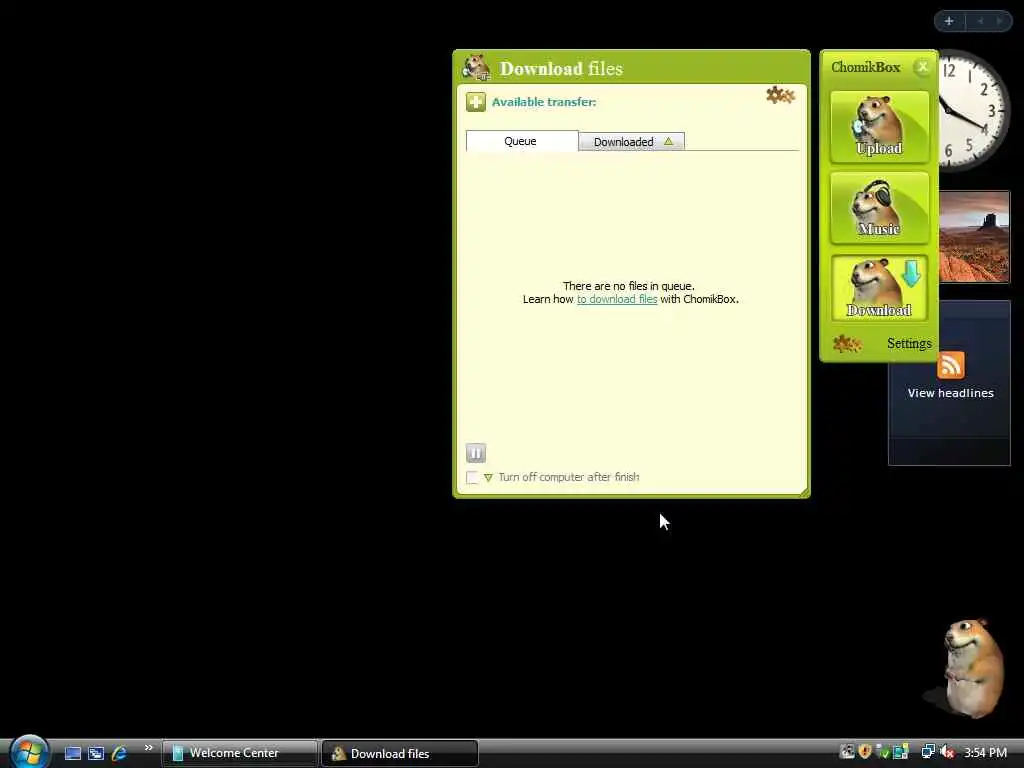
Task: Follow the "to download files" link
Action: click(x=616, y=299)
